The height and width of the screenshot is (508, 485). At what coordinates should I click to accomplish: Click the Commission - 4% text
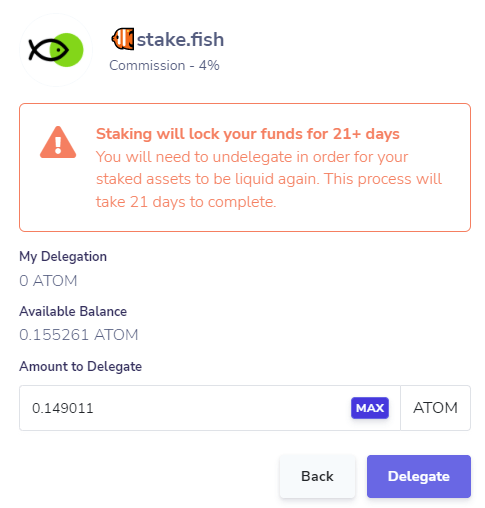coord(164,65)
